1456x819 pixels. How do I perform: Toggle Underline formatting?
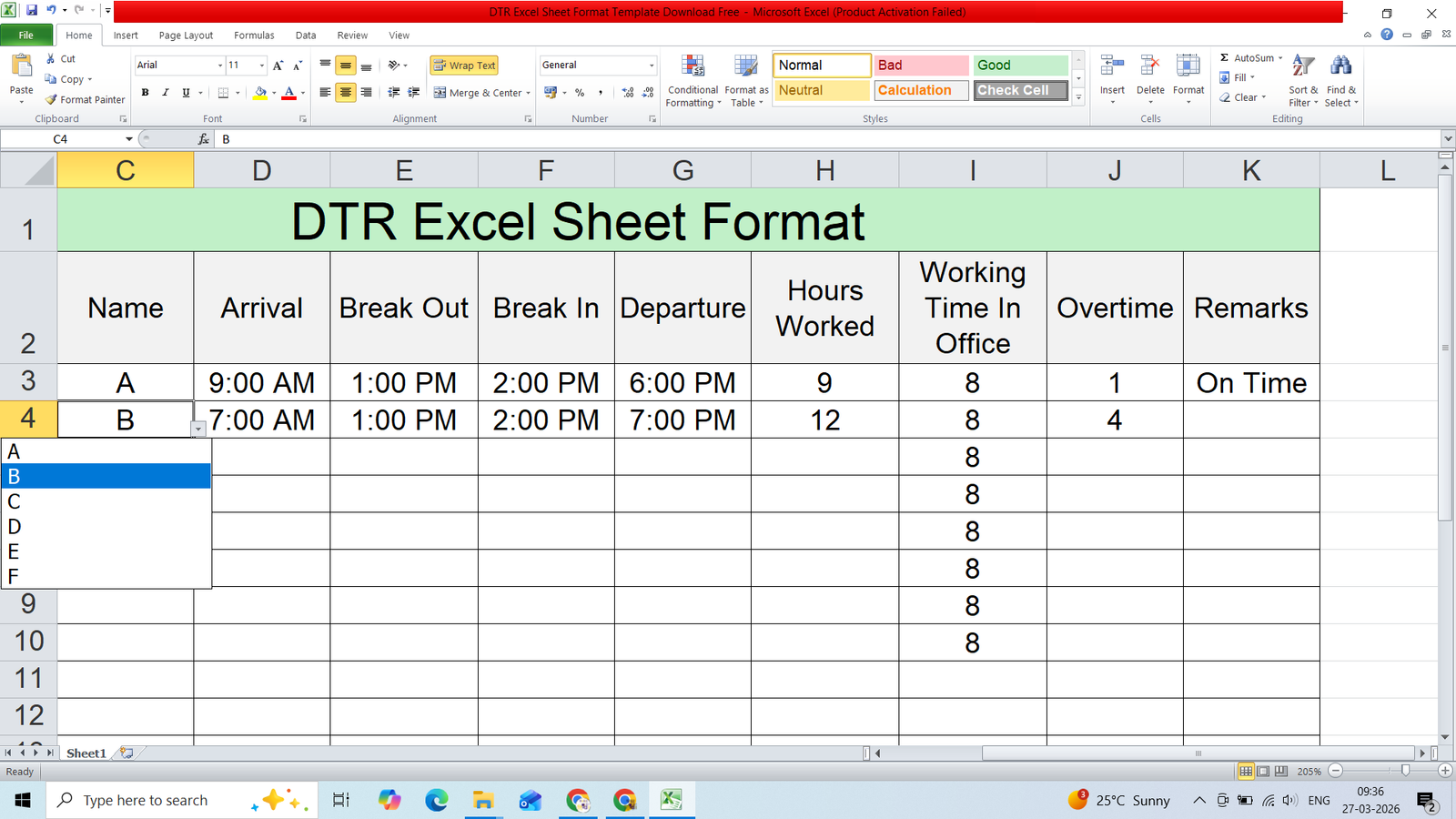(186, 93)
